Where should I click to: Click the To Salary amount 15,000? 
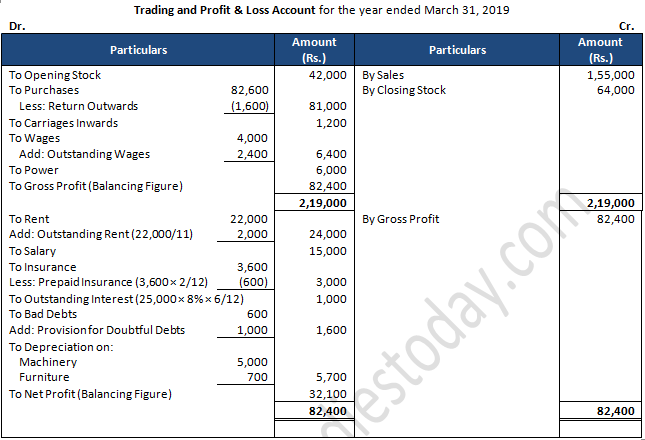point(328,251)
